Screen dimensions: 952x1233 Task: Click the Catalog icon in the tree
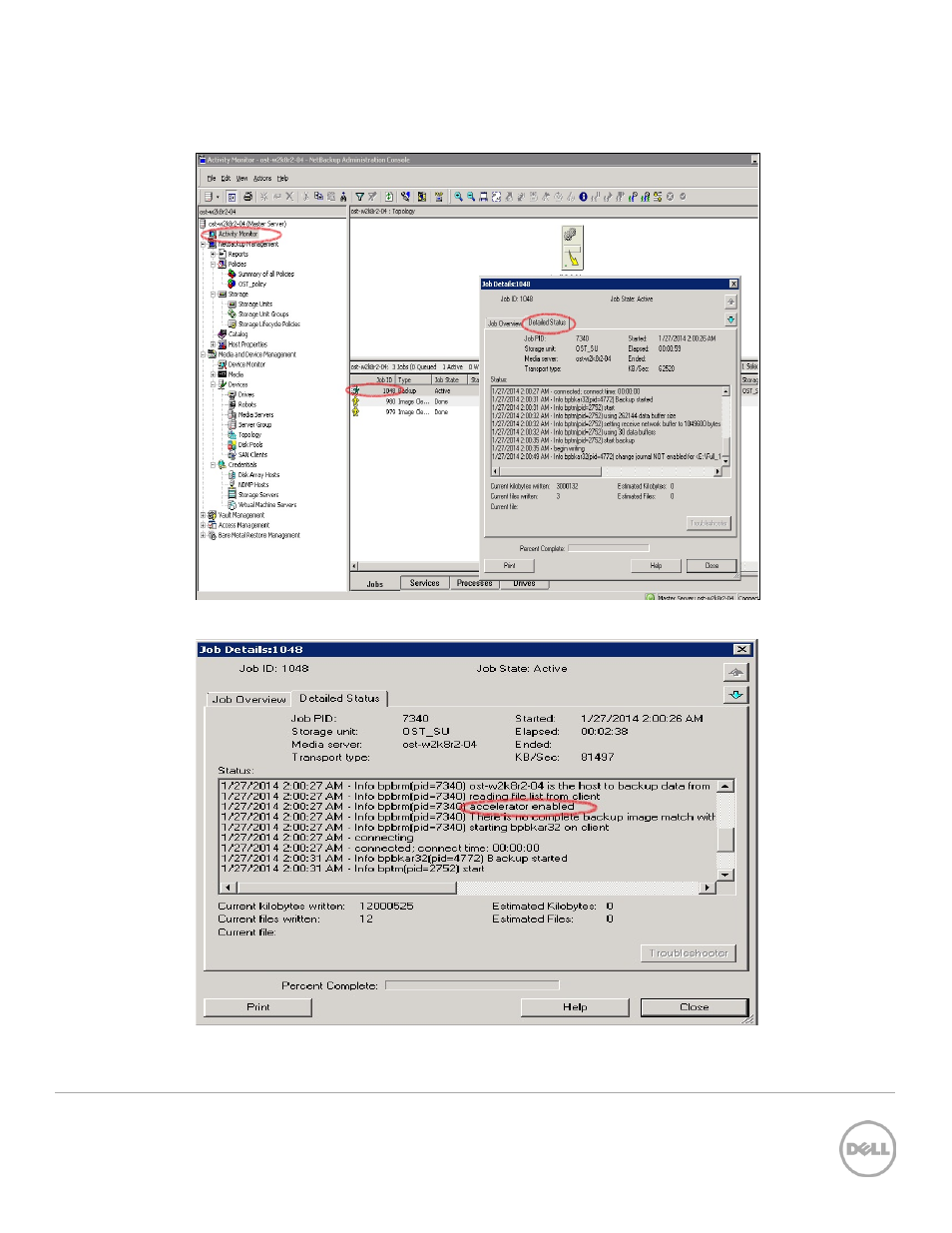(223, 334)
